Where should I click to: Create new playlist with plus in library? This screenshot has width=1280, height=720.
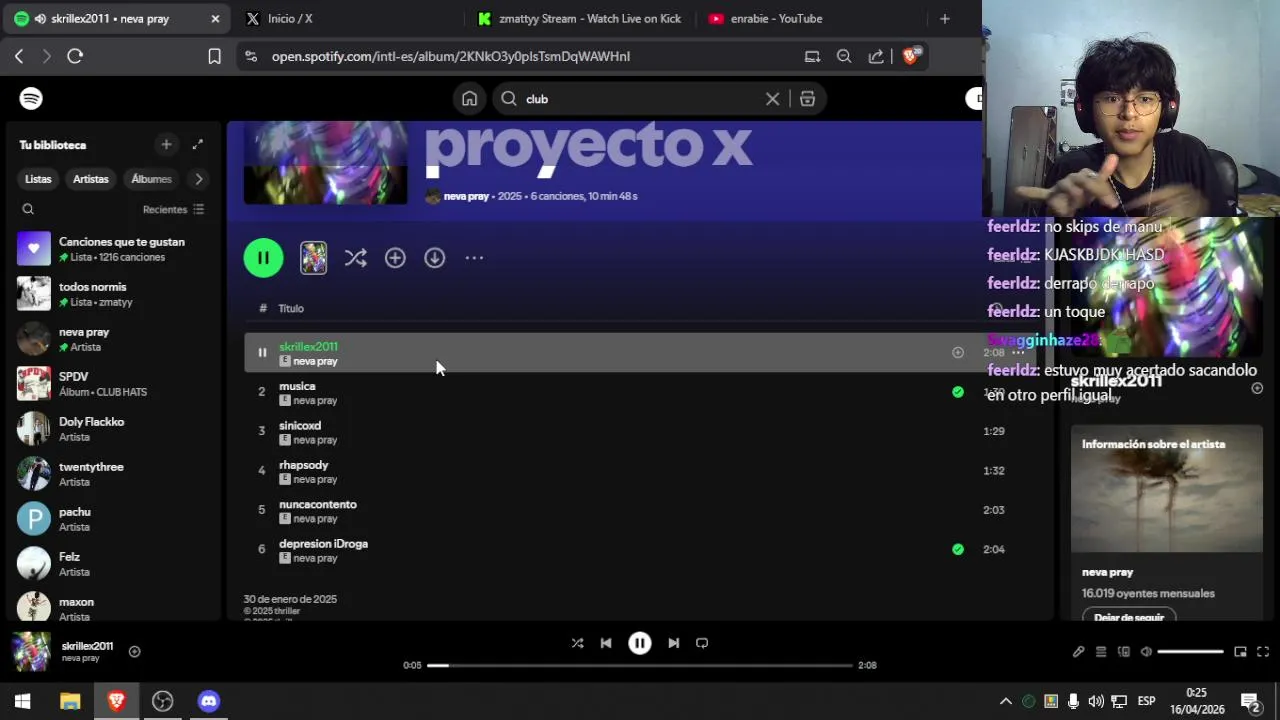coord(167,144)
